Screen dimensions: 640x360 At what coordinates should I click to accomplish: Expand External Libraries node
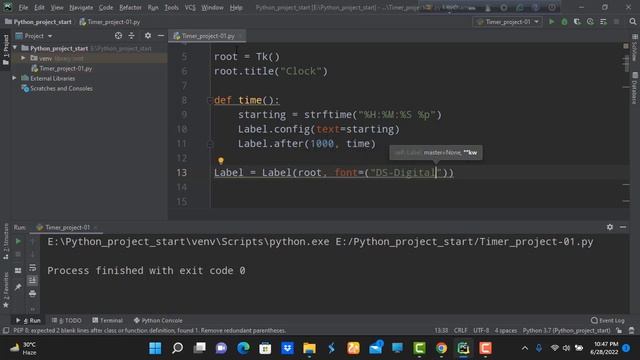(x=15, y=78)
